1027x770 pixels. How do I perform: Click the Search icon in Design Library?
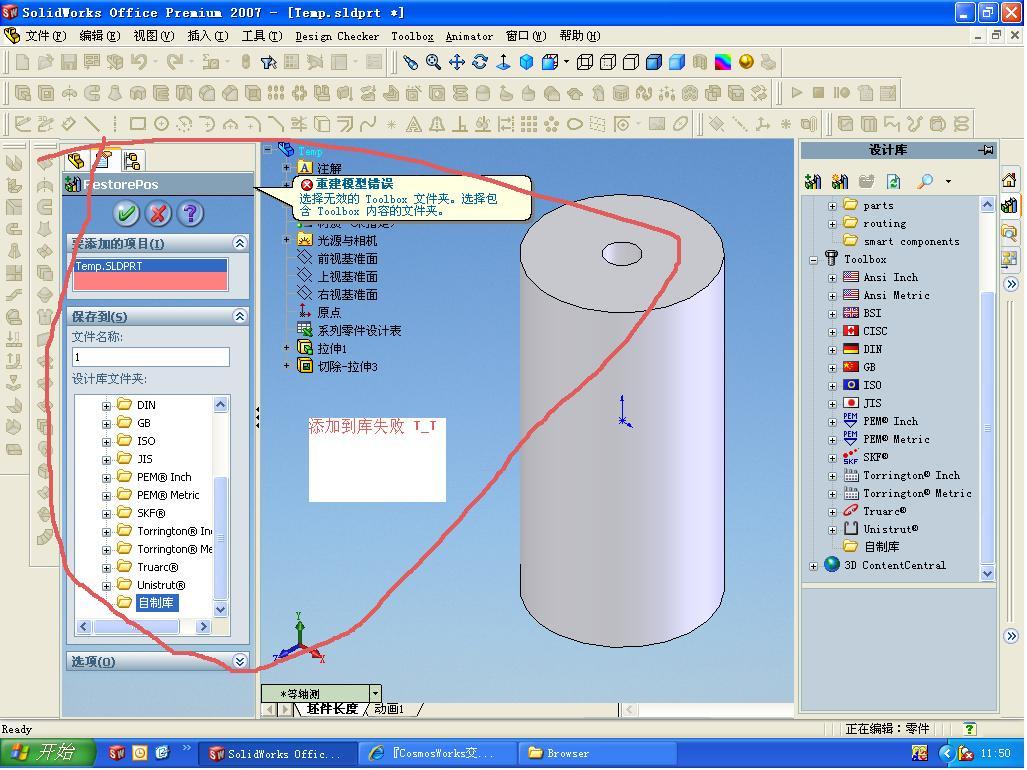click(x=925, y=181)
